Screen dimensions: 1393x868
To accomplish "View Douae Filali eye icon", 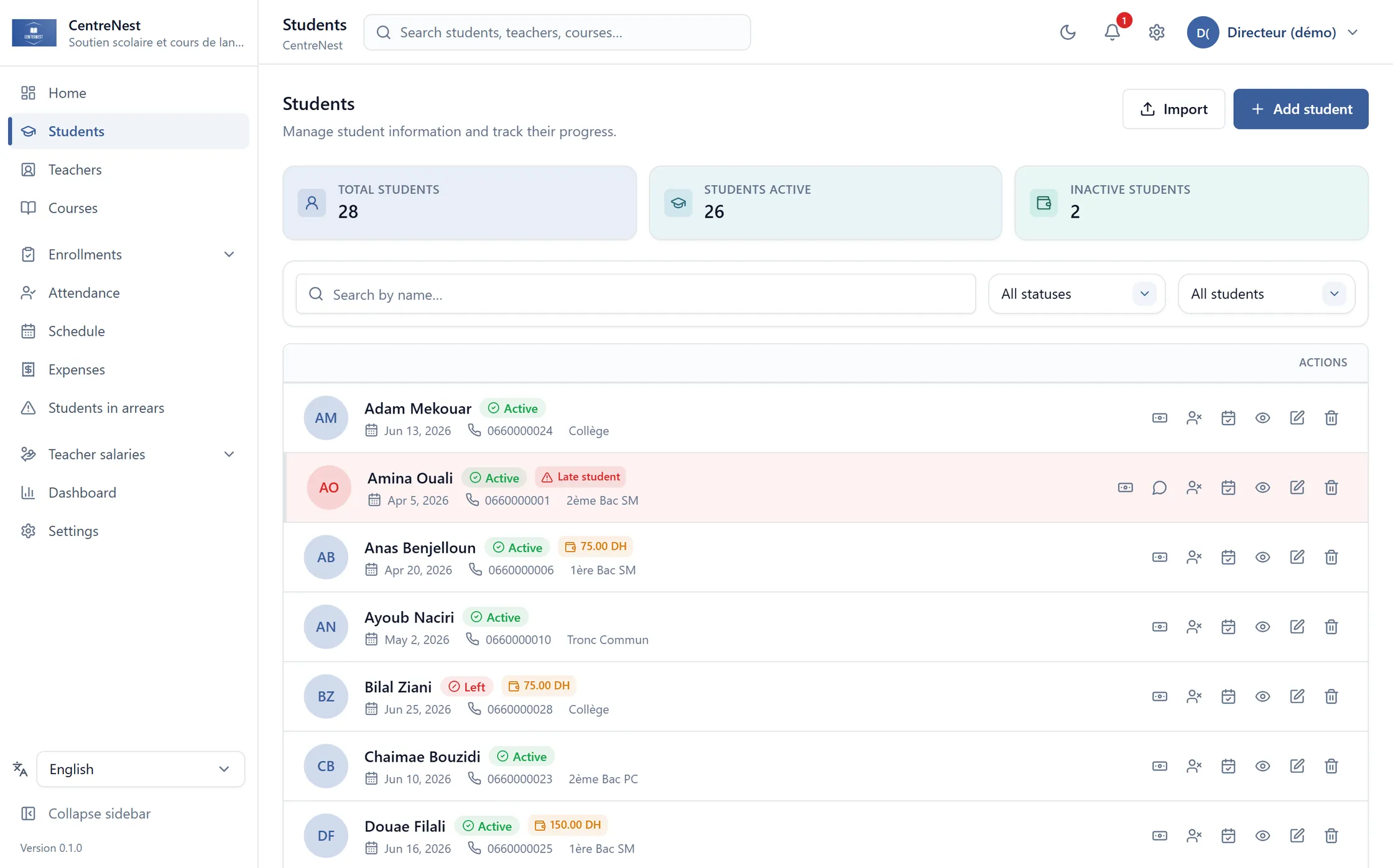I will tap(1262, 836).
